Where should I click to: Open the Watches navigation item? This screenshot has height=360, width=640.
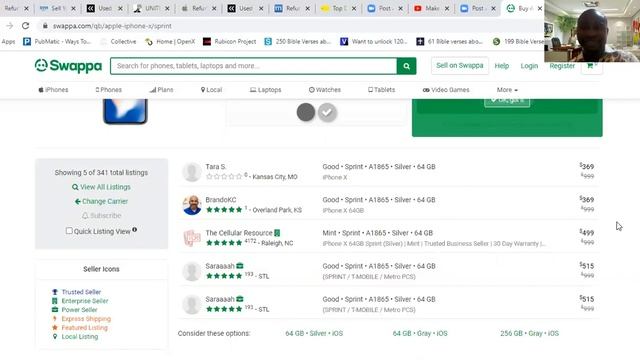[x=325, y=90]
